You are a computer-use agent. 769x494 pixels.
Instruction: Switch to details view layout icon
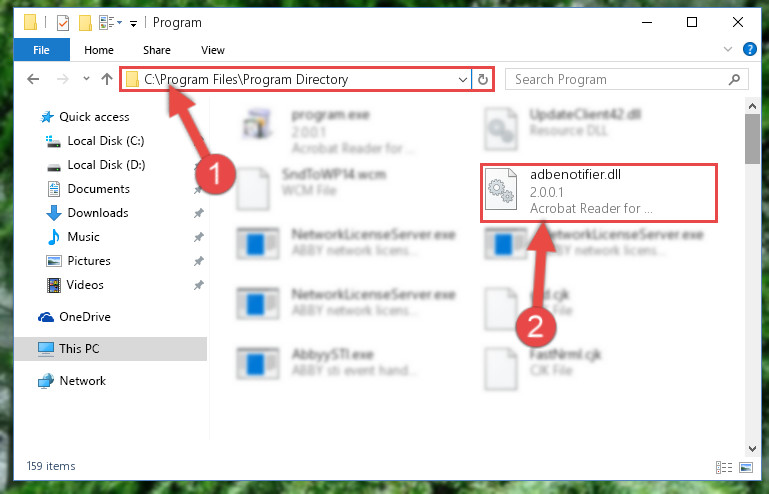[724, 468]
